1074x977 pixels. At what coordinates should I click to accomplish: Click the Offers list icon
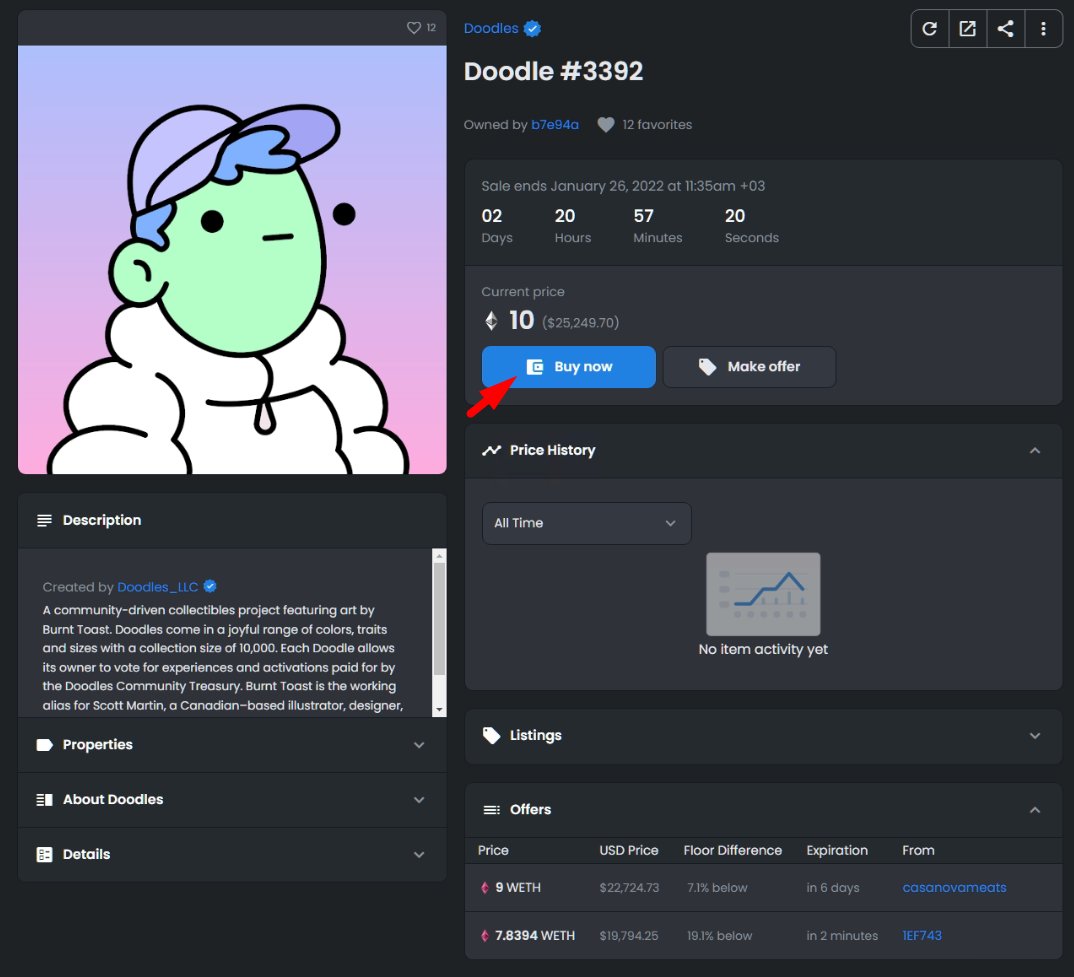pos(491,810)
